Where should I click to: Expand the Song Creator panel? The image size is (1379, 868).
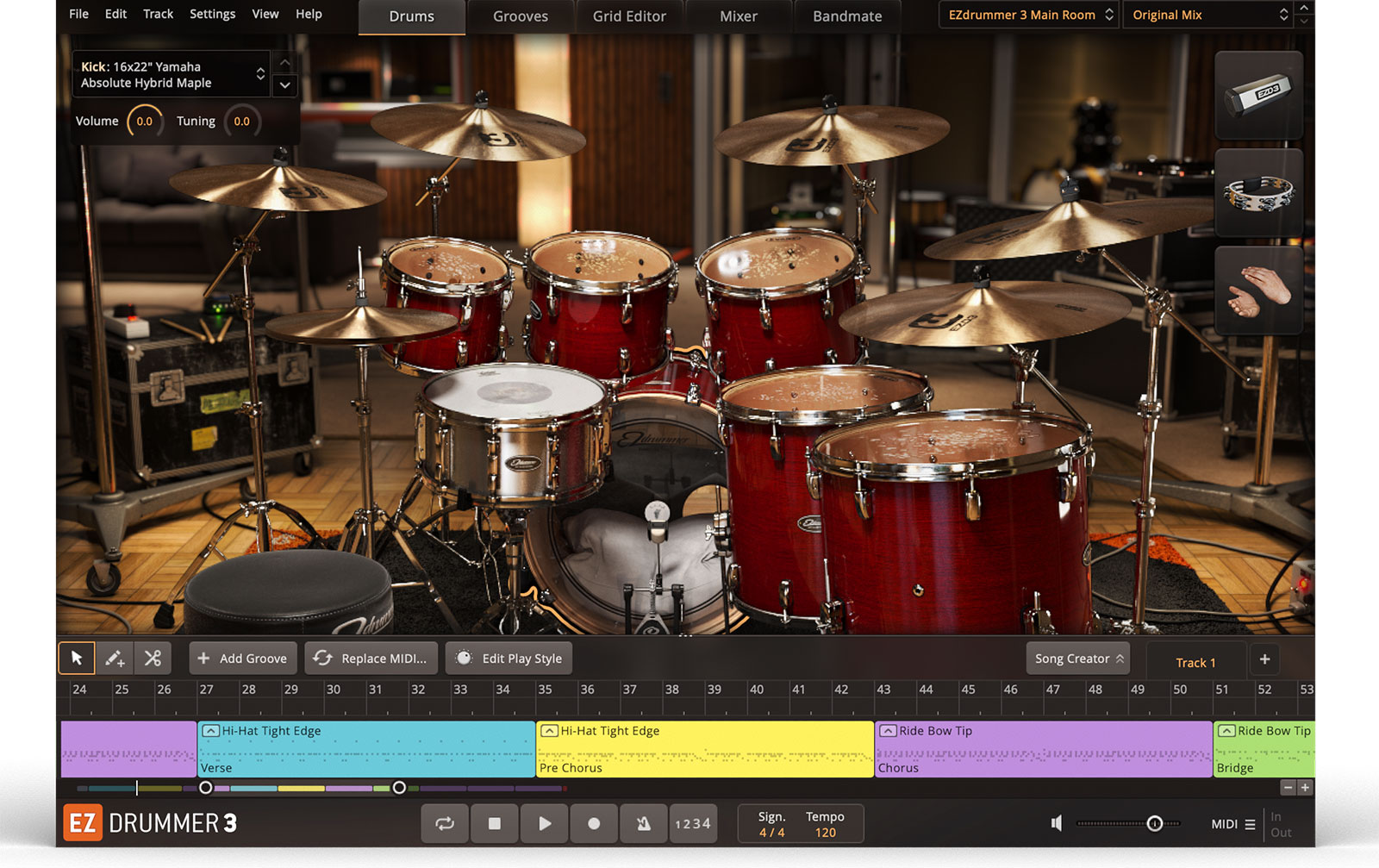tap(1078, 659)
